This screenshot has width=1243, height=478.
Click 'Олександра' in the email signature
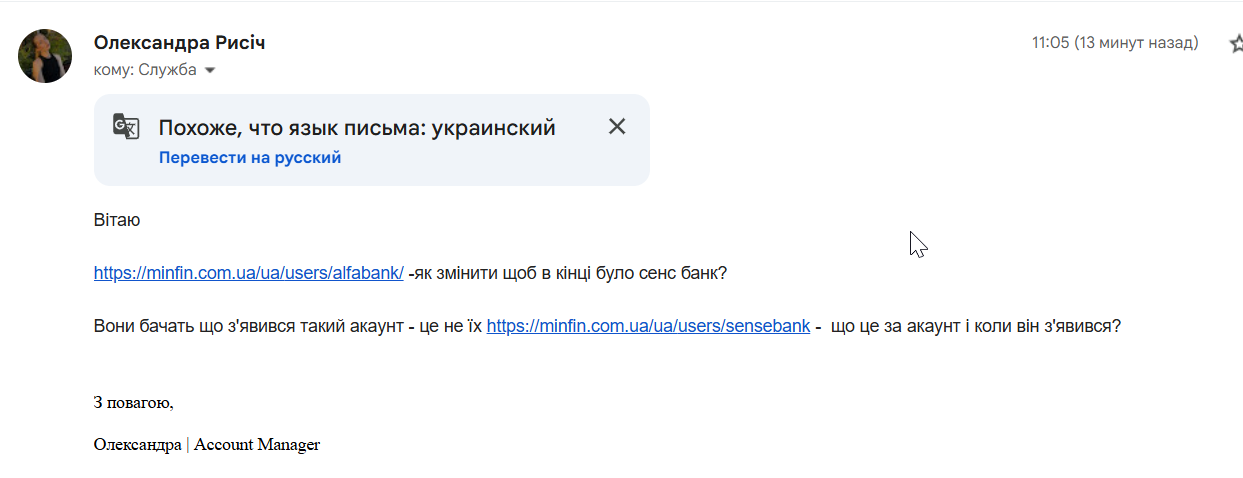coord(137,445)
